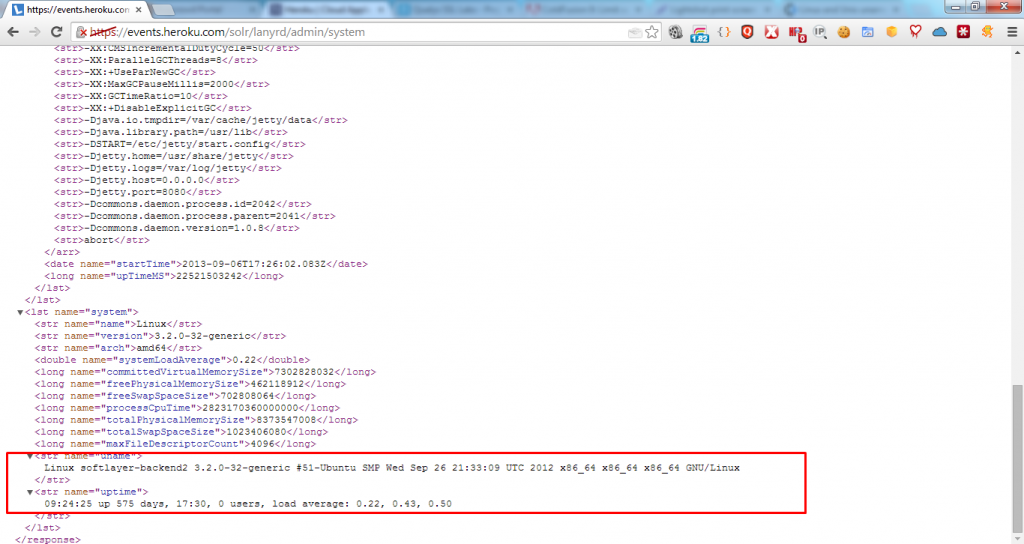The width and height of the screenshot is (1024, 544).
Task: Reload the current page
Action: click(x=57, y=32)
